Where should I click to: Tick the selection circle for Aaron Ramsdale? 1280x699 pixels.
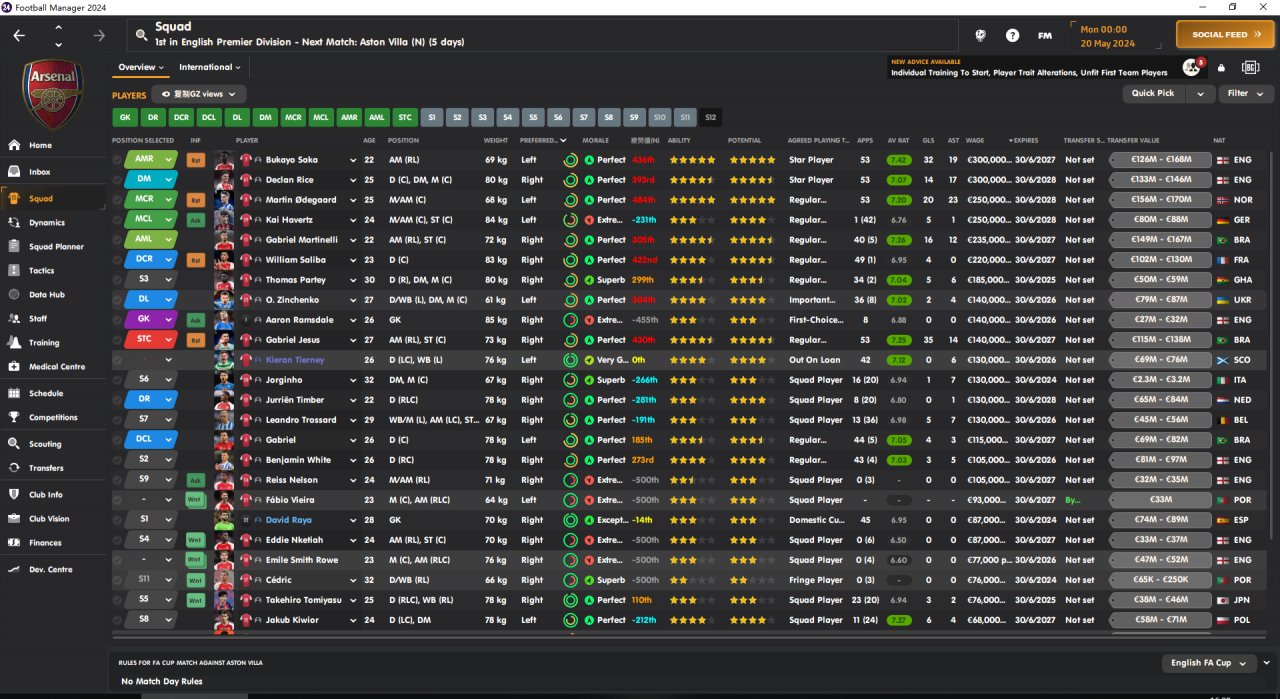point(117,320)
